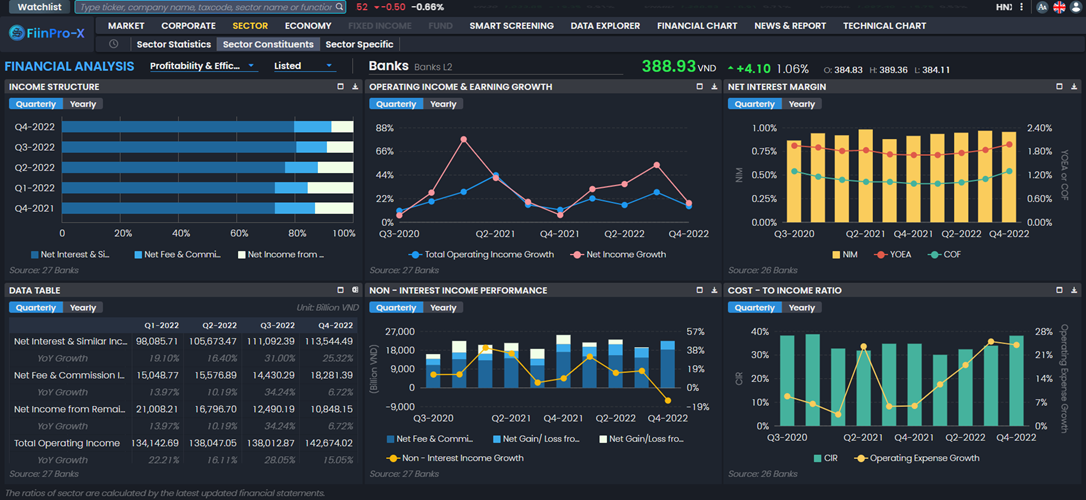Image resolution: width=1086 pixels, height=500 pixels.
Task: Maximize the Operating Income & Earning Growth panel
Action: click(x=699, y=87)
